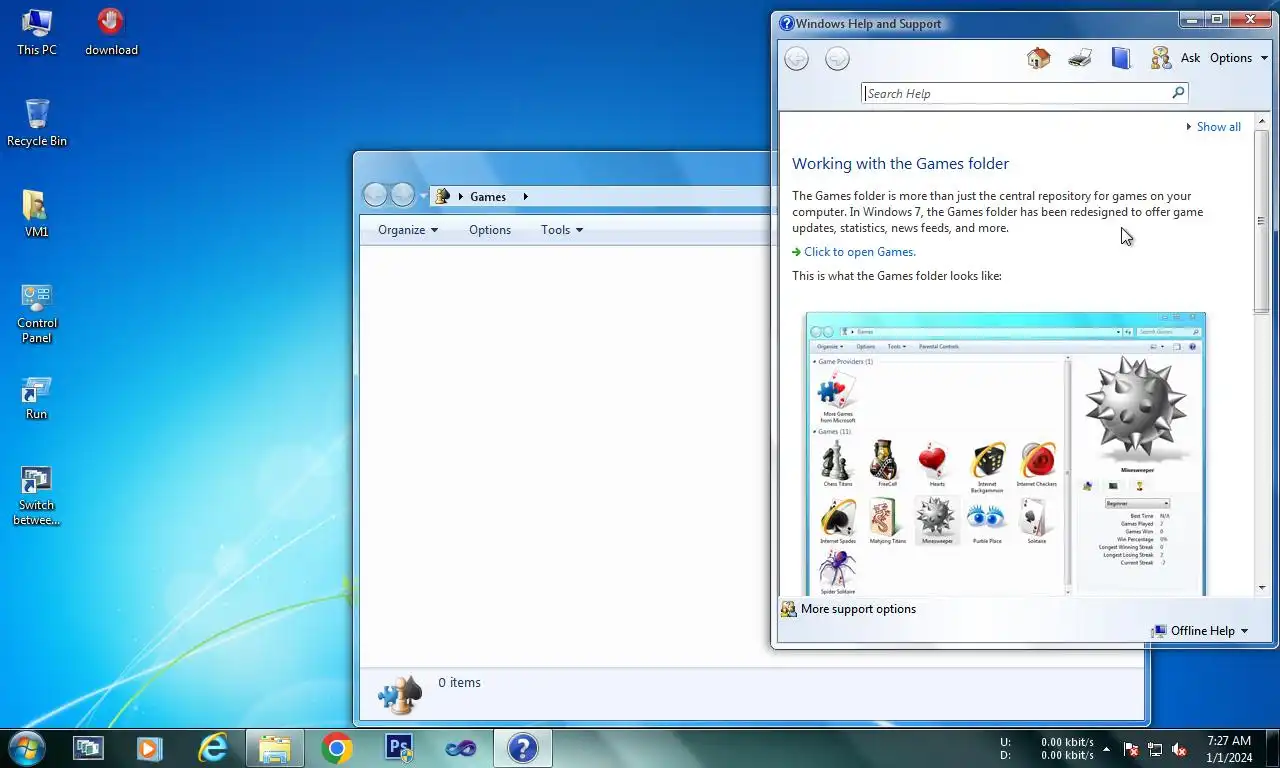Open Organize menu in Games window
1280x768 pixels.
(x=408, y=230)
